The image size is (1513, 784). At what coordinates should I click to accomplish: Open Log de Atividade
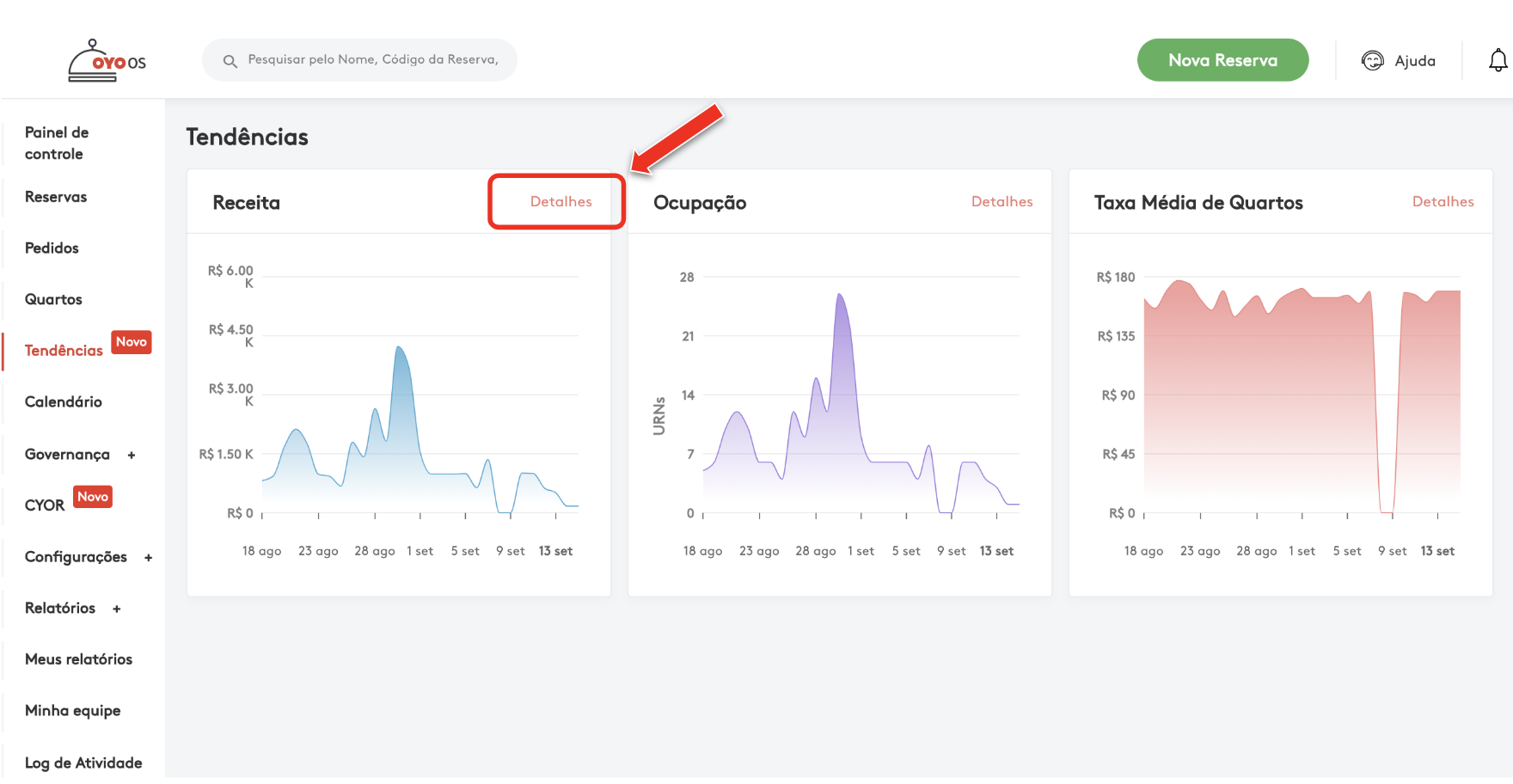83,763
